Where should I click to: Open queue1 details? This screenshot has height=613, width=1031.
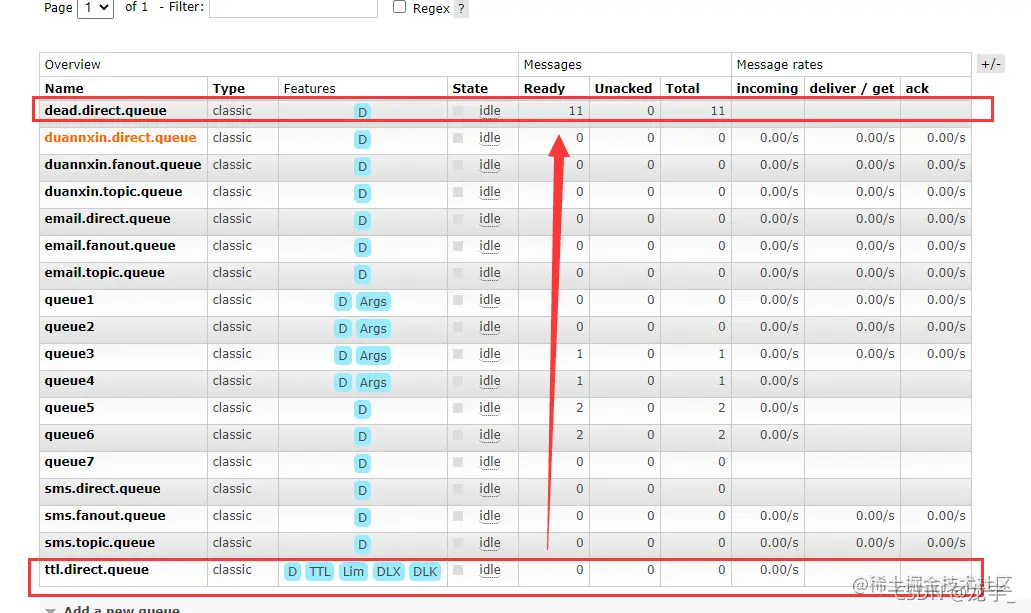click(69, 299)
